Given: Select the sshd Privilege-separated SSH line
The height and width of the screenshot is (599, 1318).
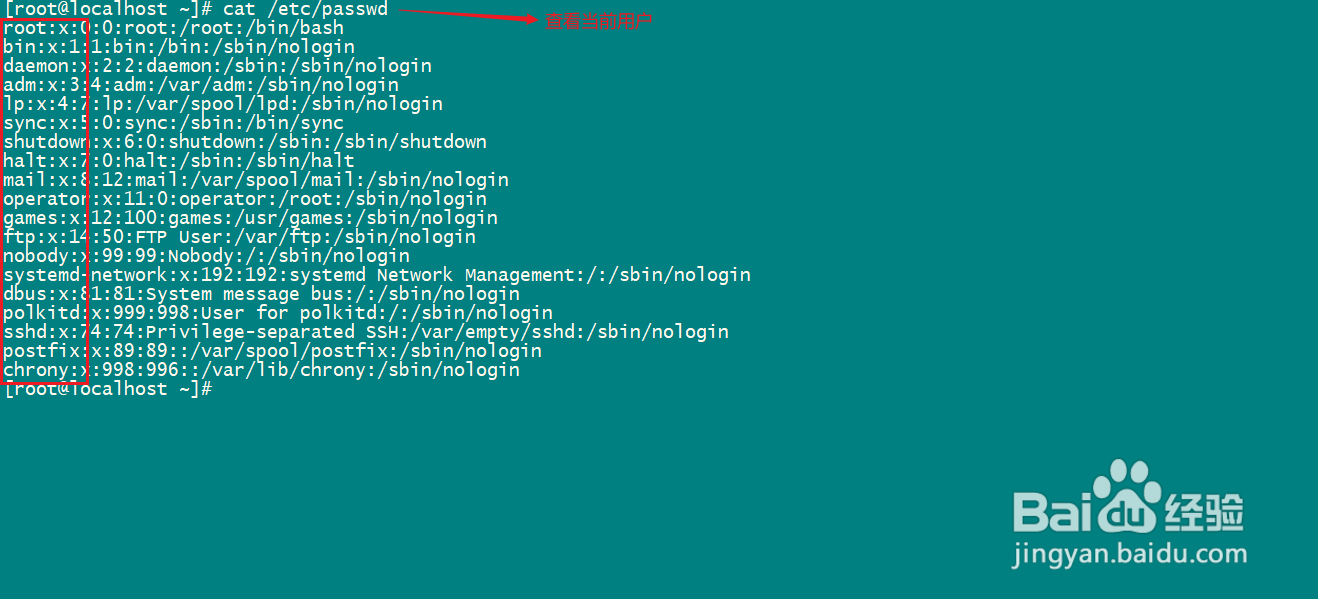Looking at the screenshot, I should point(366,332).
